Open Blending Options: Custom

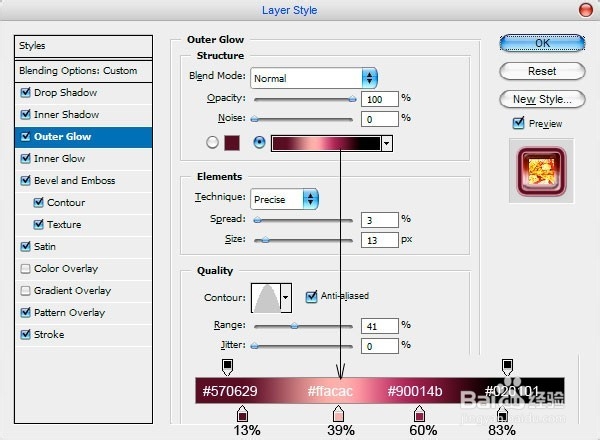[x=83, y=71]
